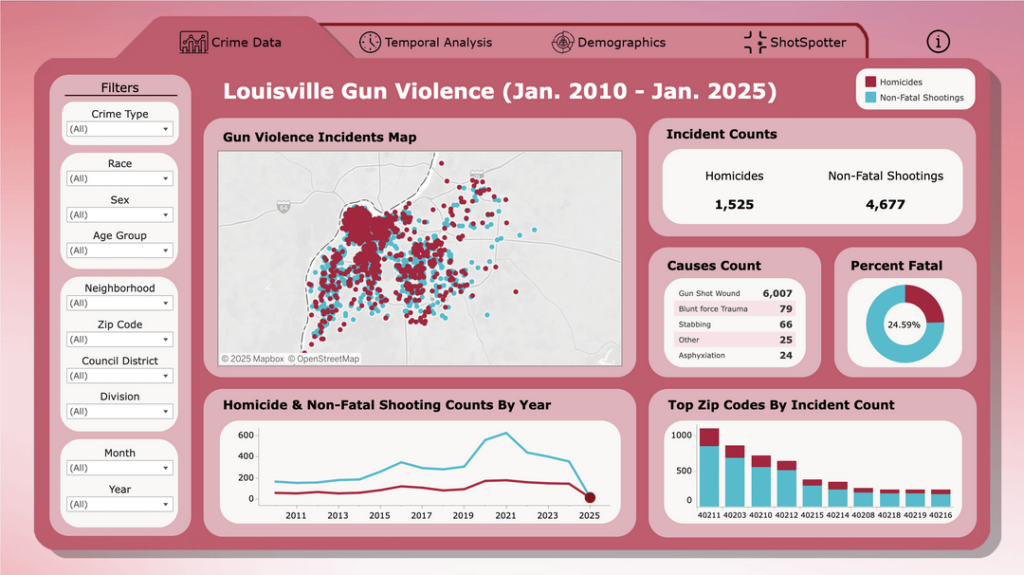Select the Blunt force Trauma row
This screenshot has height=575, width=1024.
735,308
